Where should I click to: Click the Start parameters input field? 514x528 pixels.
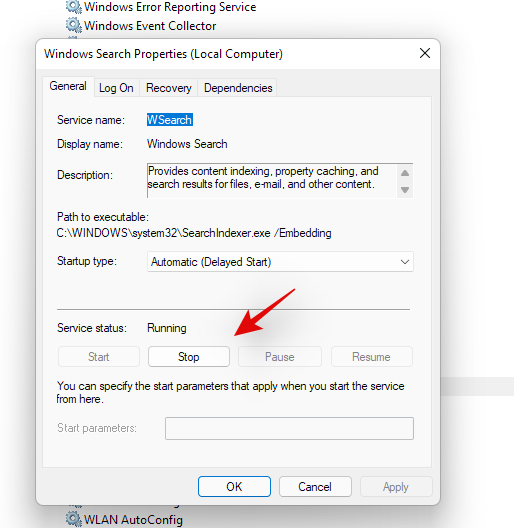(x=289, y=428)
